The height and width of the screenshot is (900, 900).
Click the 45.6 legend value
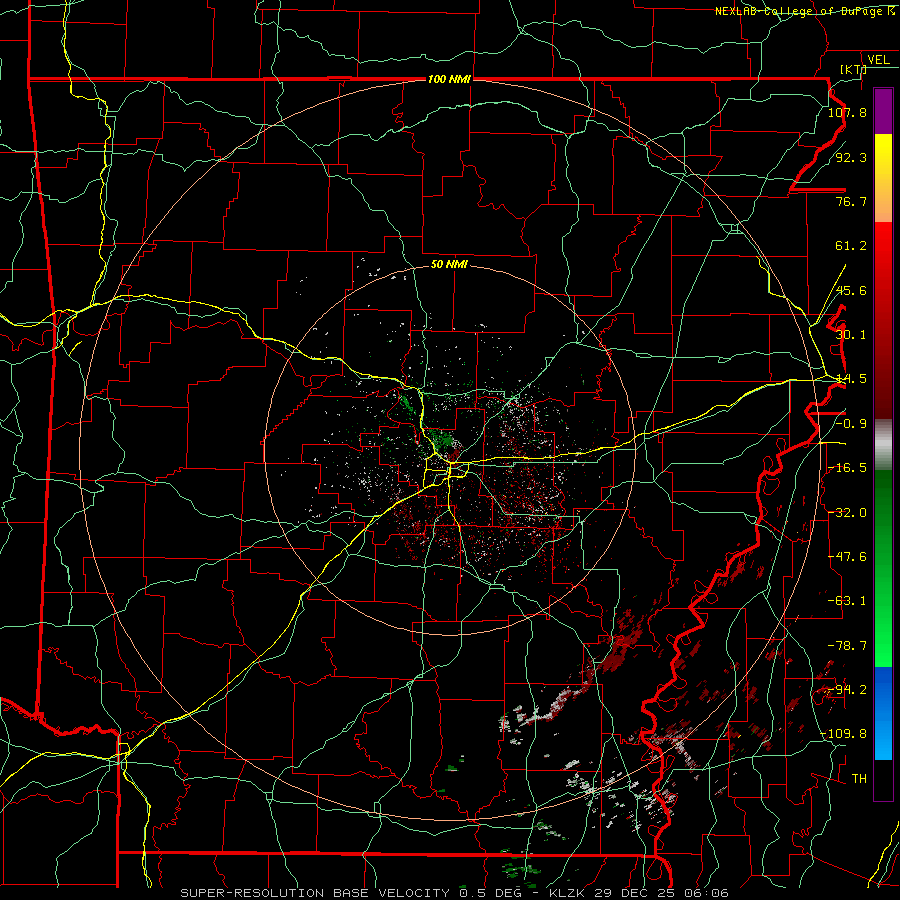(851, 291)
